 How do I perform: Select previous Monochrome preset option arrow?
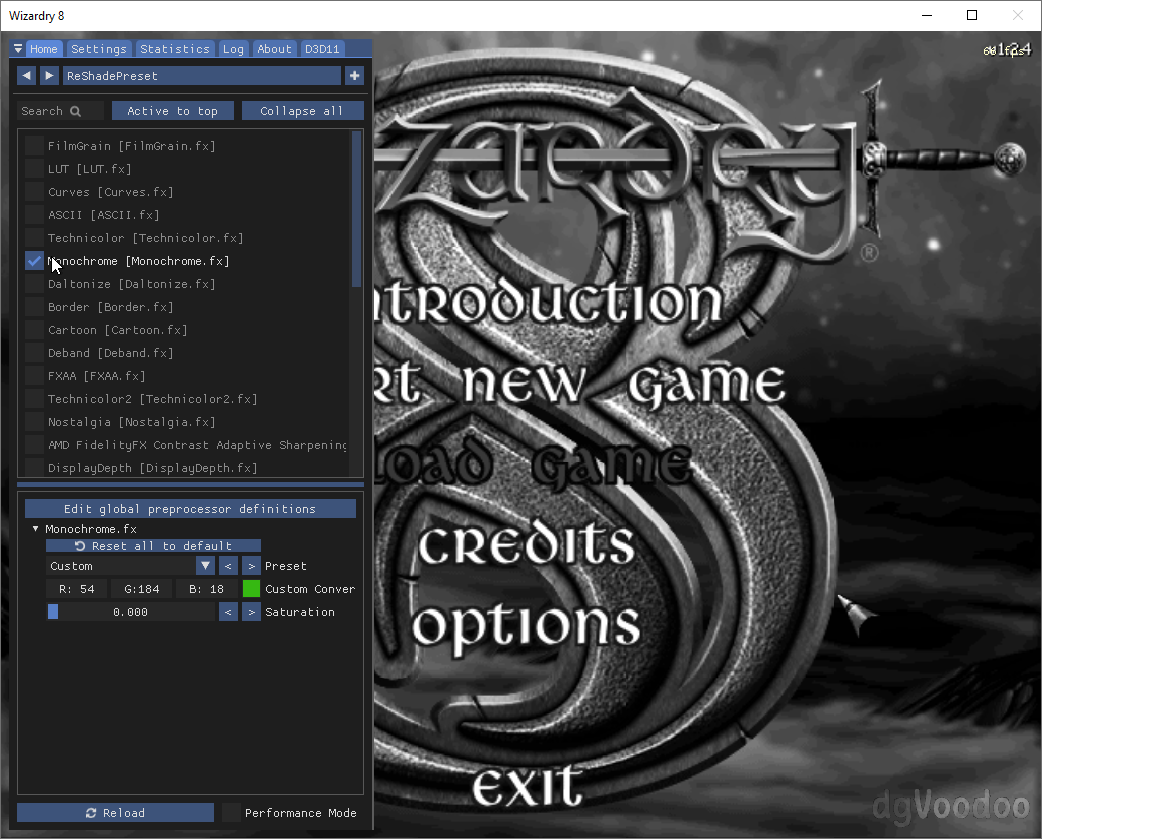point(228,566)
